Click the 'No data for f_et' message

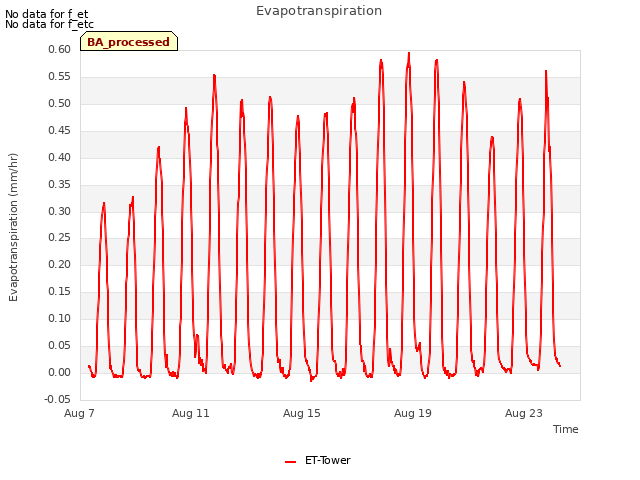47,14
